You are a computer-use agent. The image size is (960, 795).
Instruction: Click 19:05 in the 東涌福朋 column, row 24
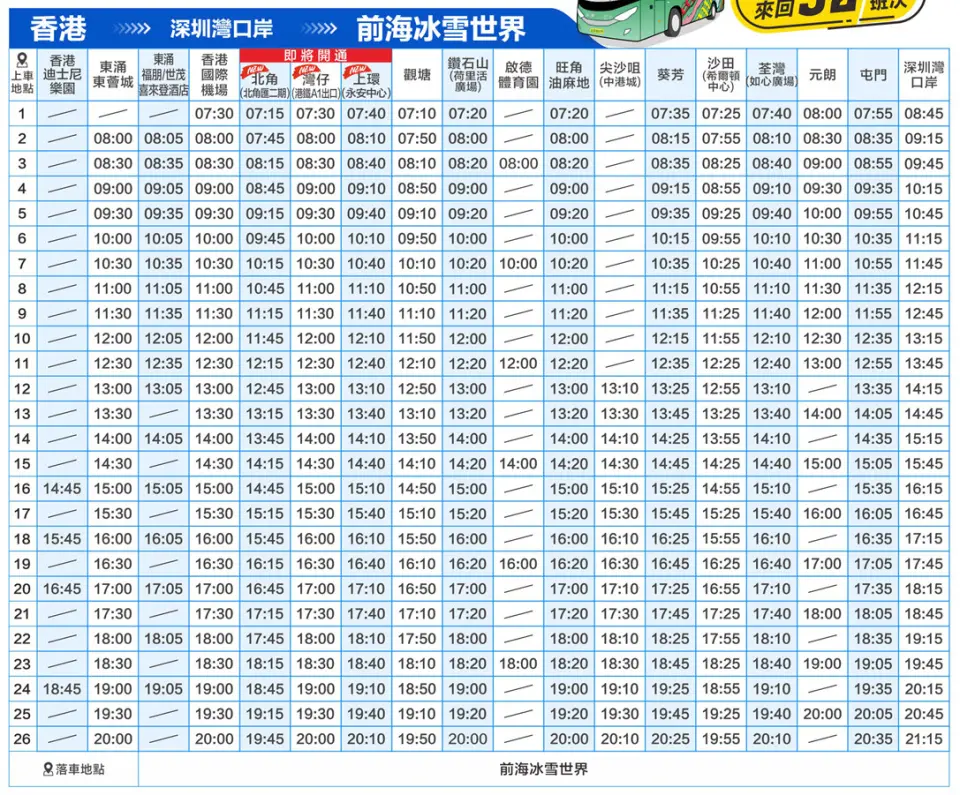point(163,689)
